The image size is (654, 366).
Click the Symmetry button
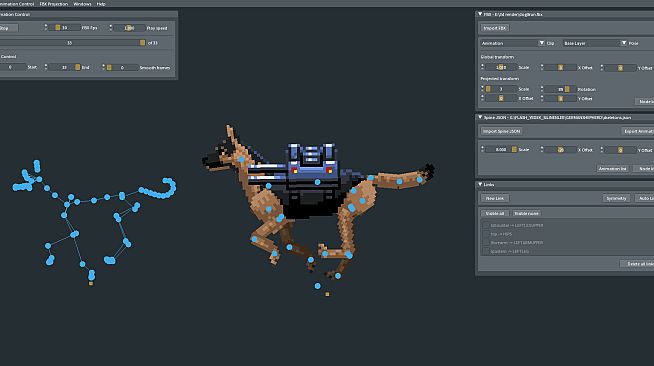point(616,198)
